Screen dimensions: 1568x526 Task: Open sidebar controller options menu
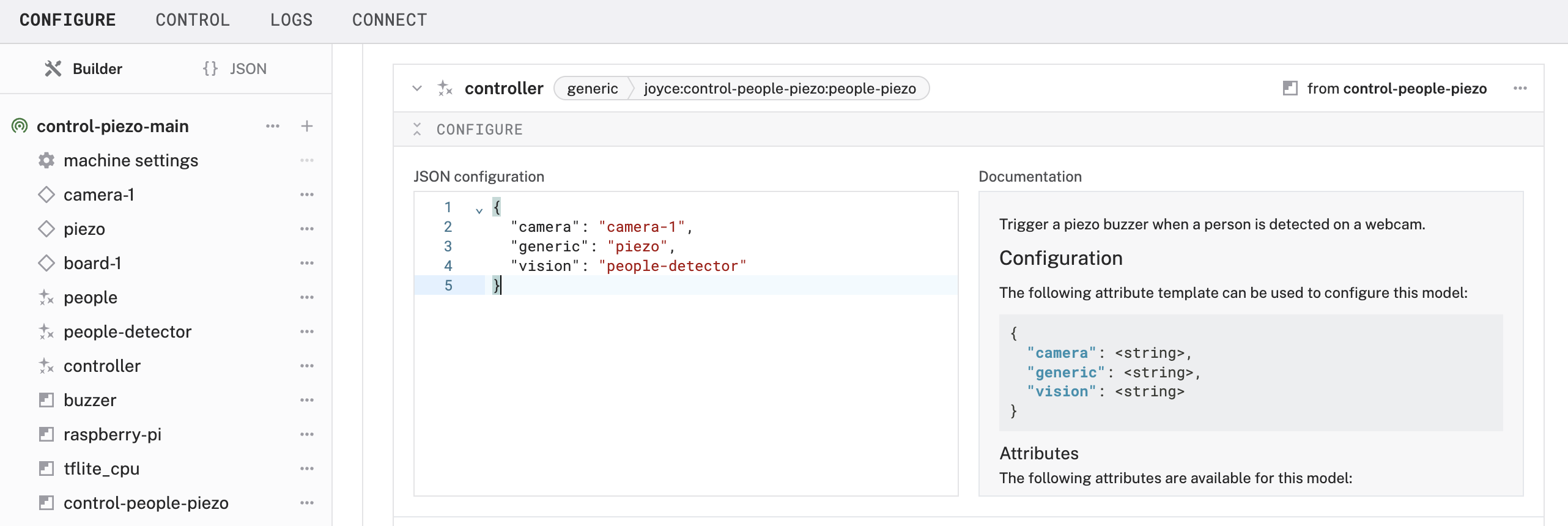click(x=307, y=366)
